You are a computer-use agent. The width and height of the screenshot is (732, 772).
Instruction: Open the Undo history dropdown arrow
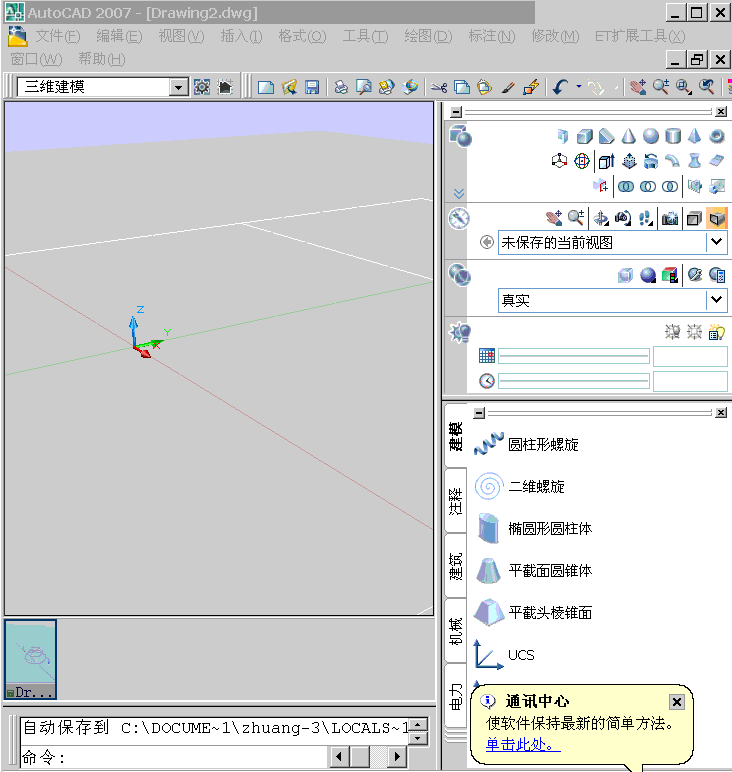coord(579,87)
